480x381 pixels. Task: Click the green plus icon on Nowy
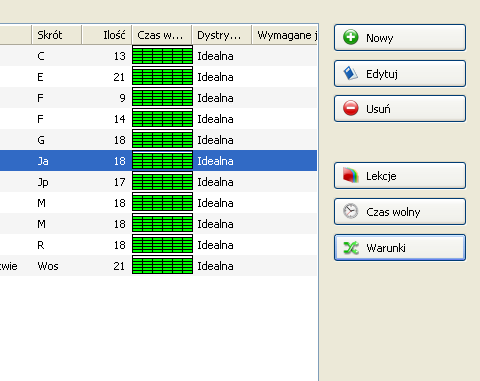pyautogui.click(x=351, y=37)
